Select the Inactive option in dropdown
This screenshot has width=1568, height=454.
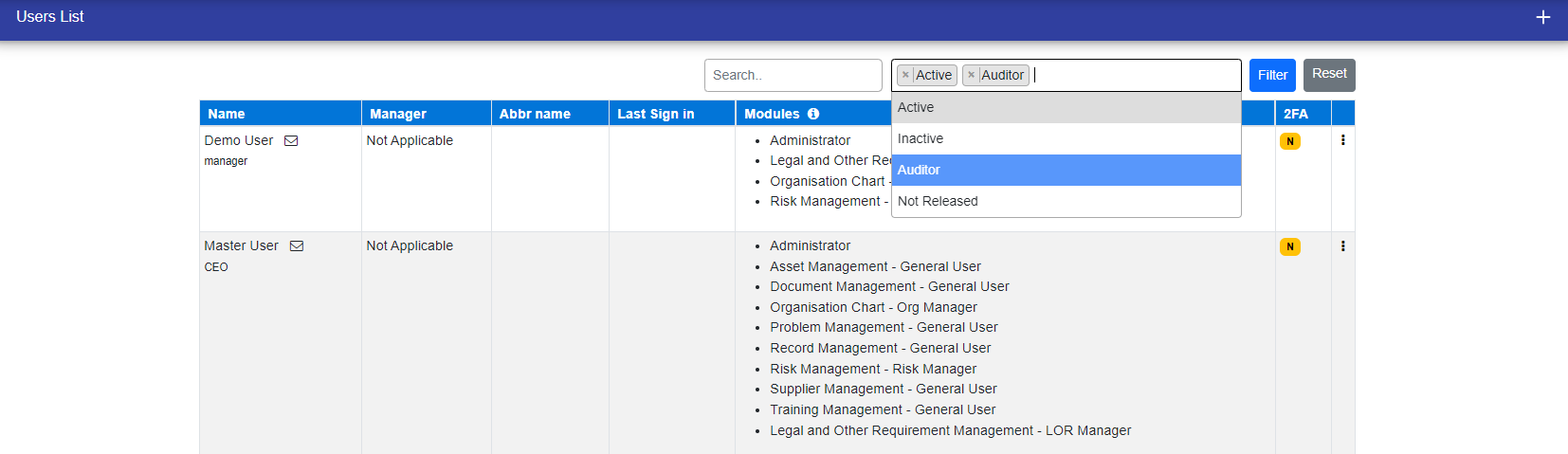pyautogui.click(x=1066, y=138)
